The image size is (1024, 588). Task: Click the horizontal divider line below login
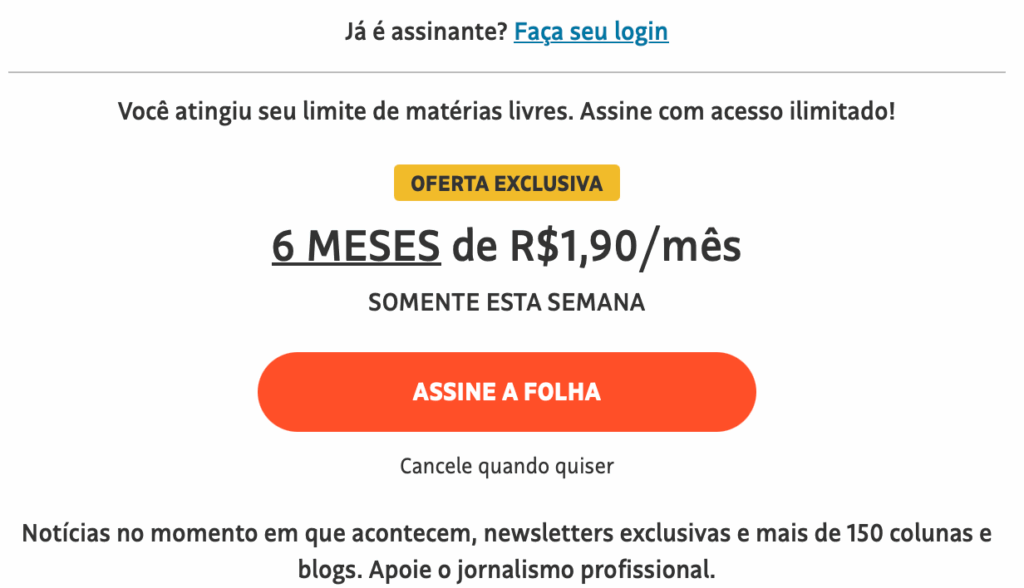pos(506,72)
